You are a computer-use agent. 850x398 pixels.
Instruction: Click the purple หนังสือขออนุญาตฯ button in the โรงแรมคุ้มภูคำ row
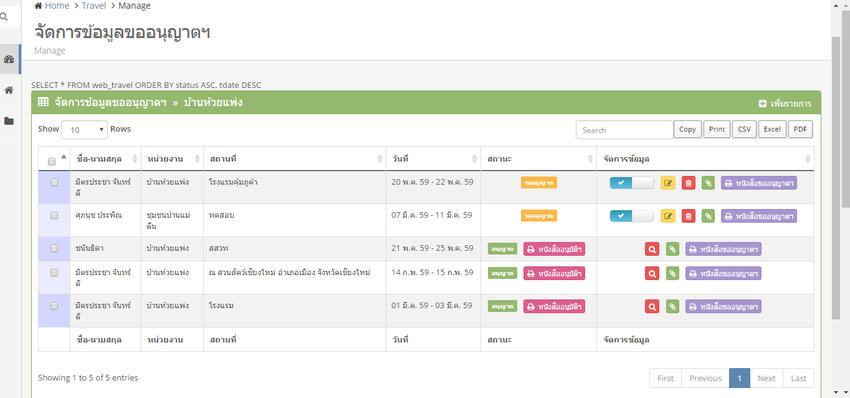tap(759, 183)
